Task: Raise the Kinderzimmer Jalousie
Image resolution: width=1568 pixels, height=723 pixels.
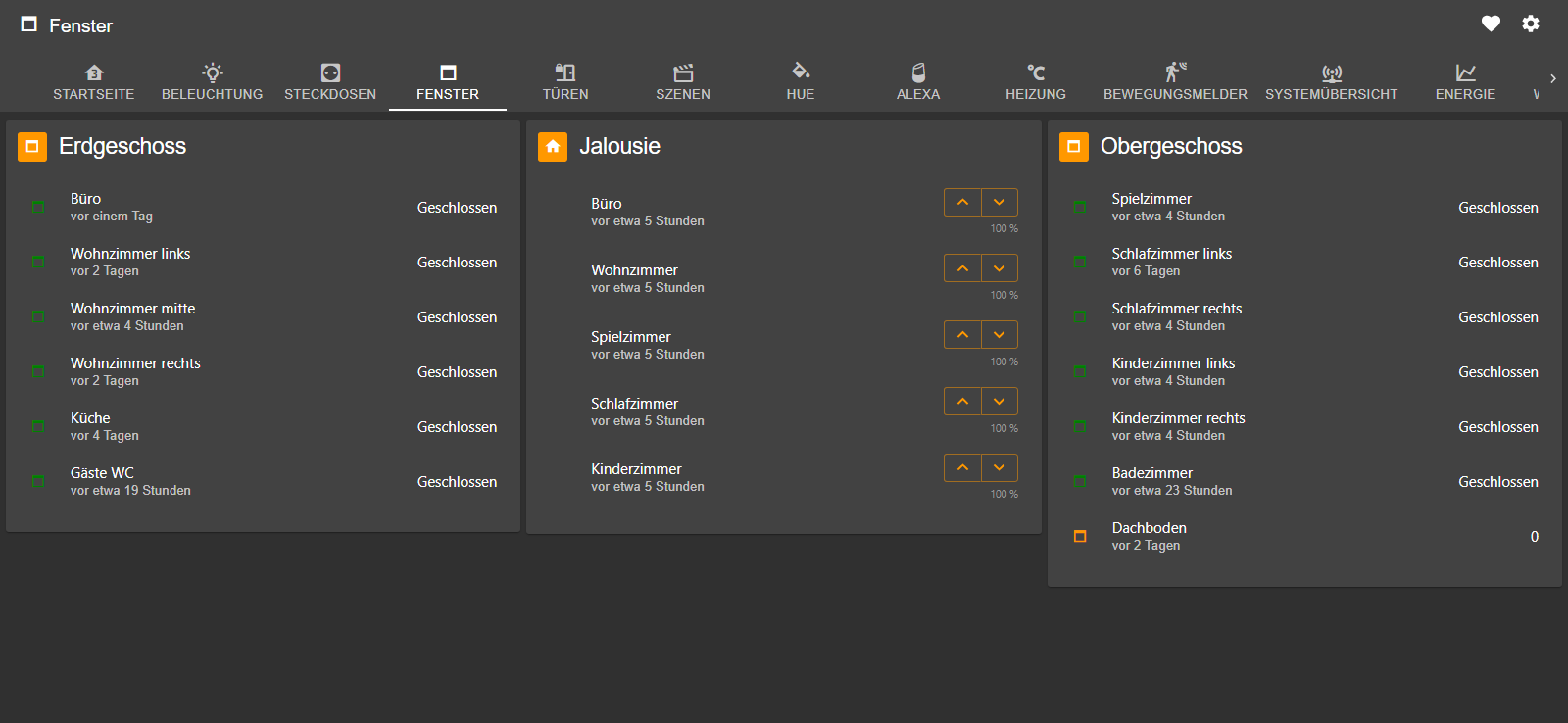Action: tap(962, 468)
